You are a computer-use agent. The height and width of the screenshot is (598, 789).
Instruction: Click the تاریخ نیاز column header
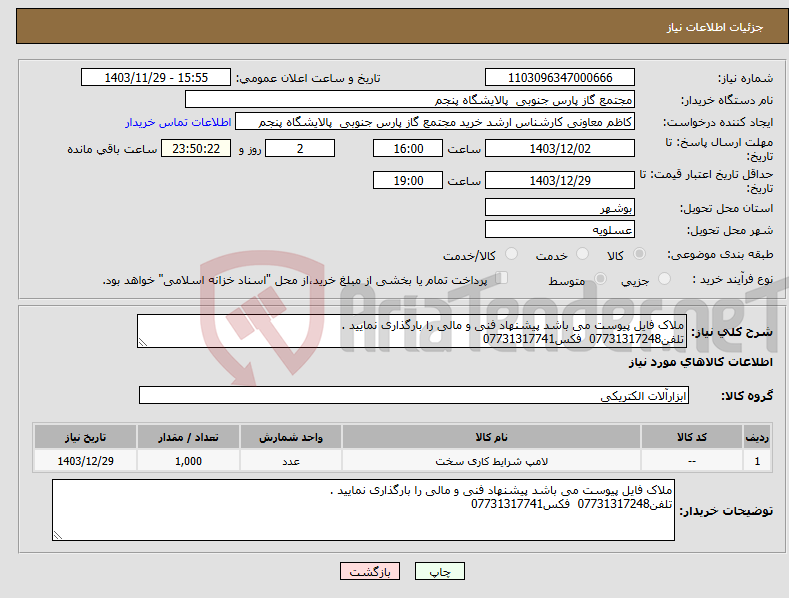[85, 437]
